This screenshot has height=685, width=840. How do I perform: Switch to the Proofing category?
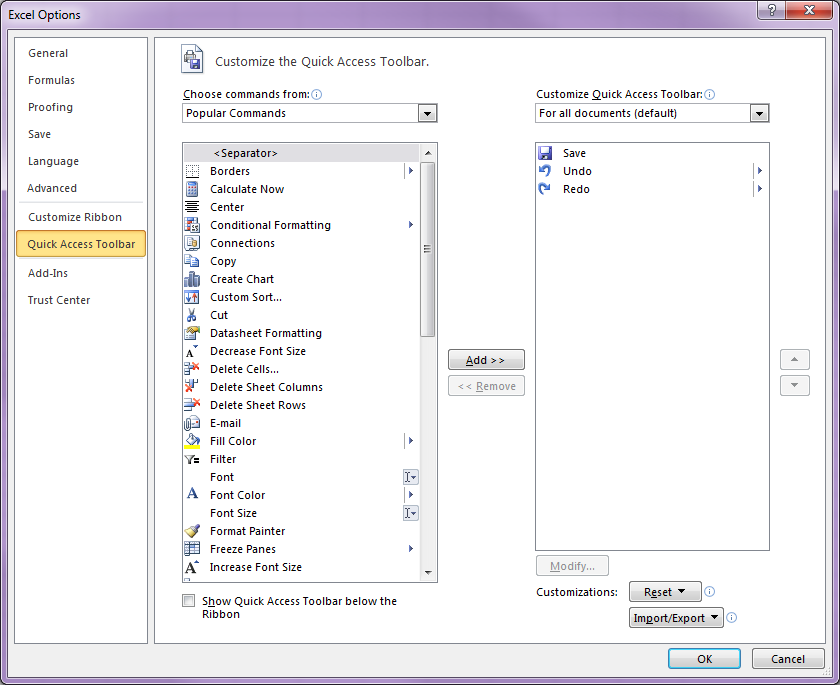point(50,107)
